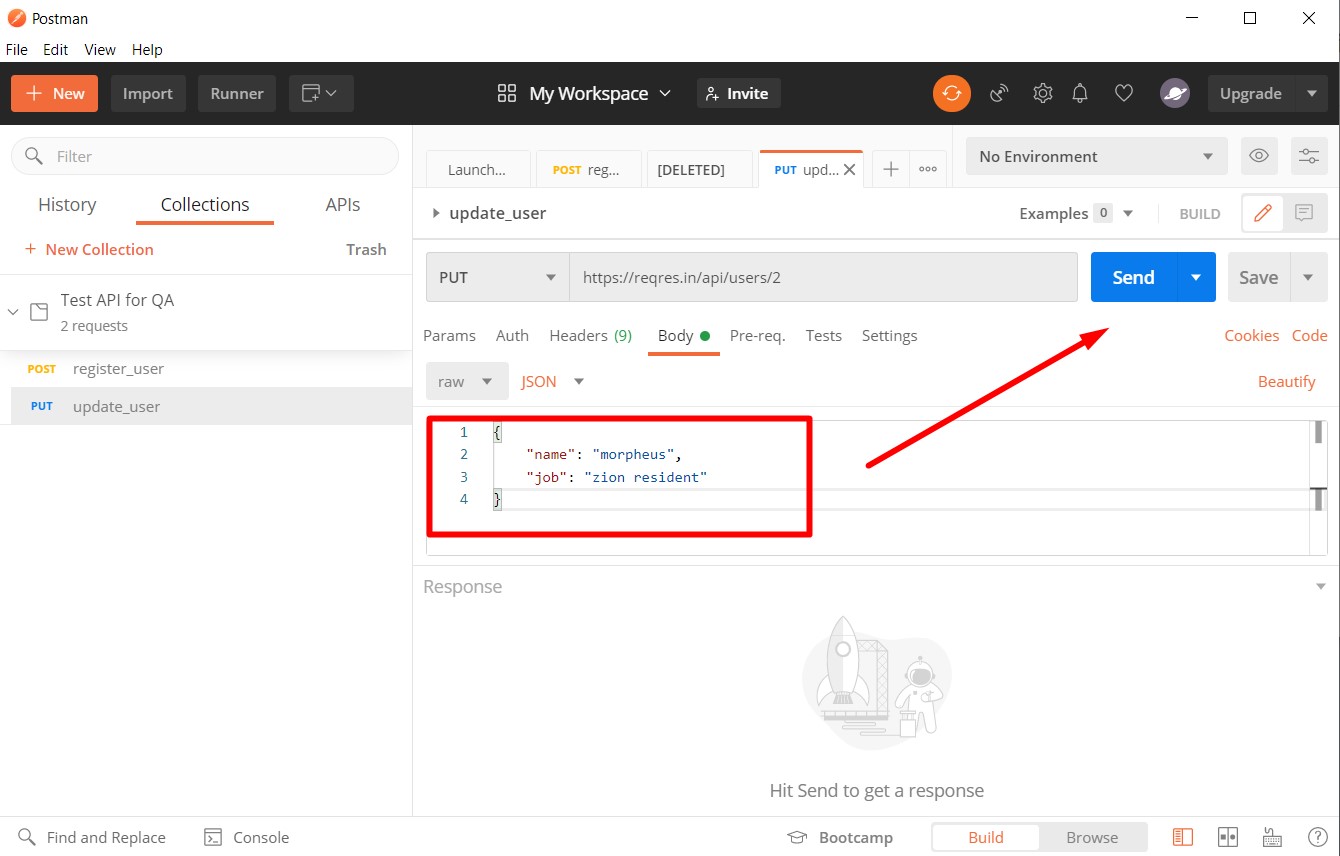Open the comments icon beside the pencil

point(1304,213)
